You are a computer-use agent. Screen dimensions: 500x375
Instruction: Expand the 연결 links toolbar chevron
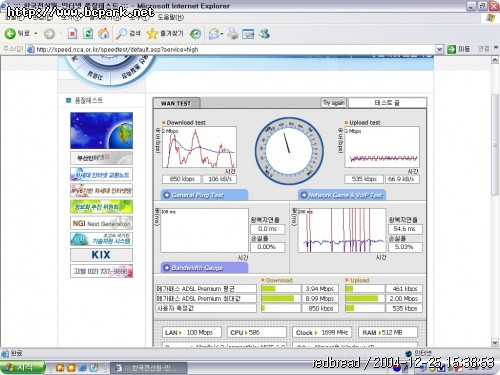496,48
